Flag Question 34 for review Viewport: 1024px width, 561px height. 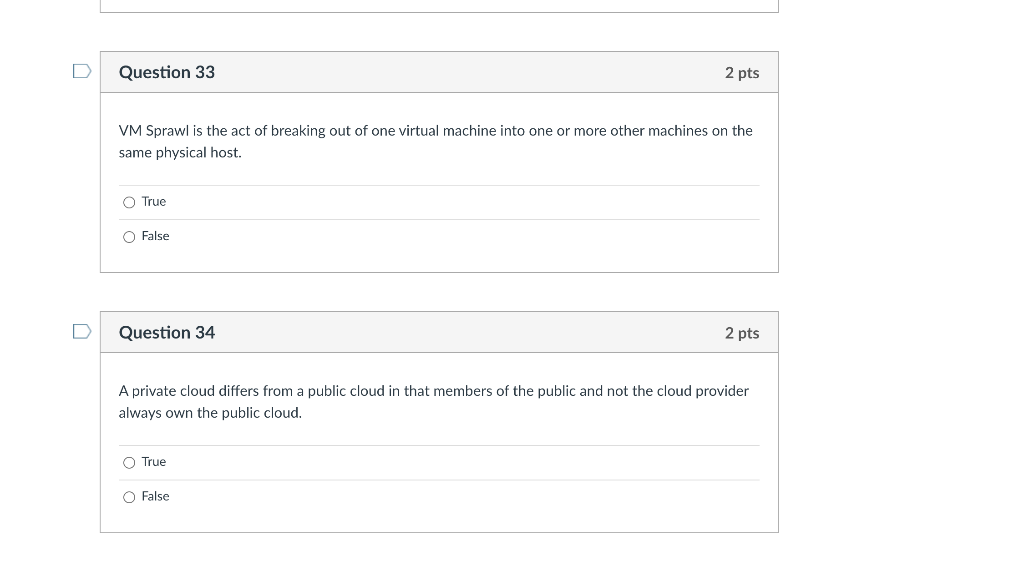tap(82, 331)
